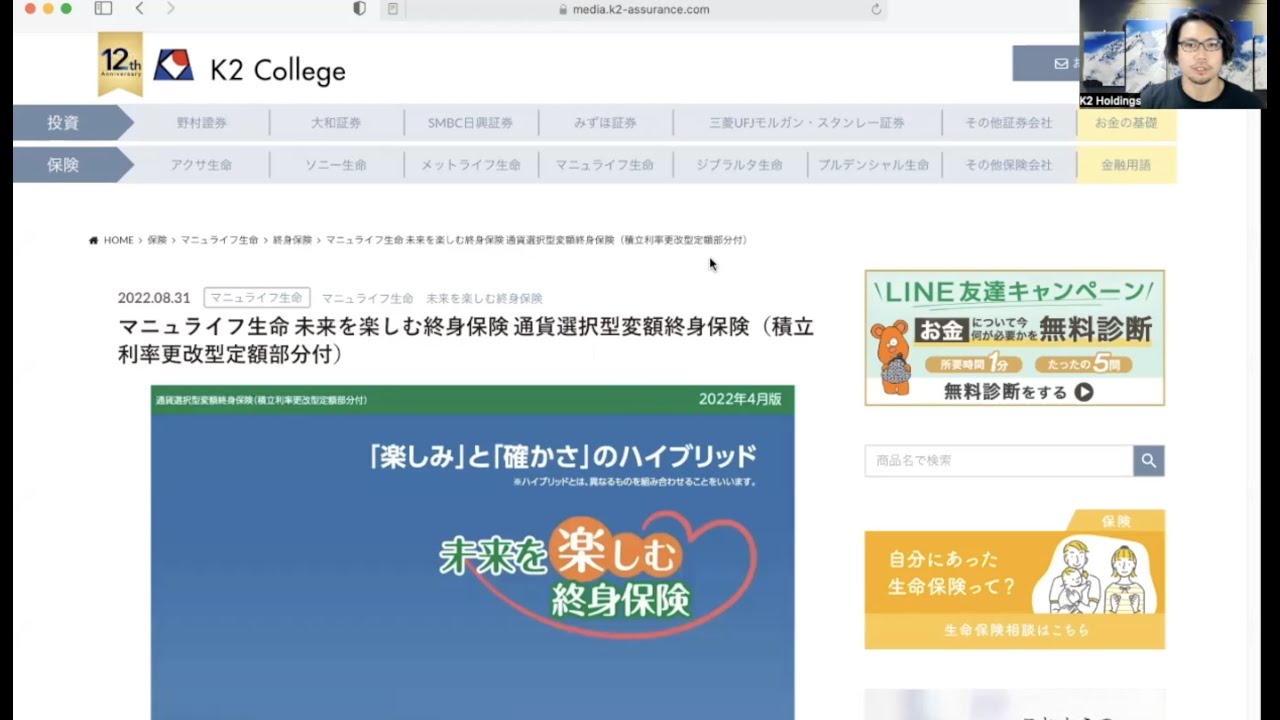Open the LINE友達キャンペーン banner
The width and height of the screenshot is (1280, 720).
point(1014,338)
